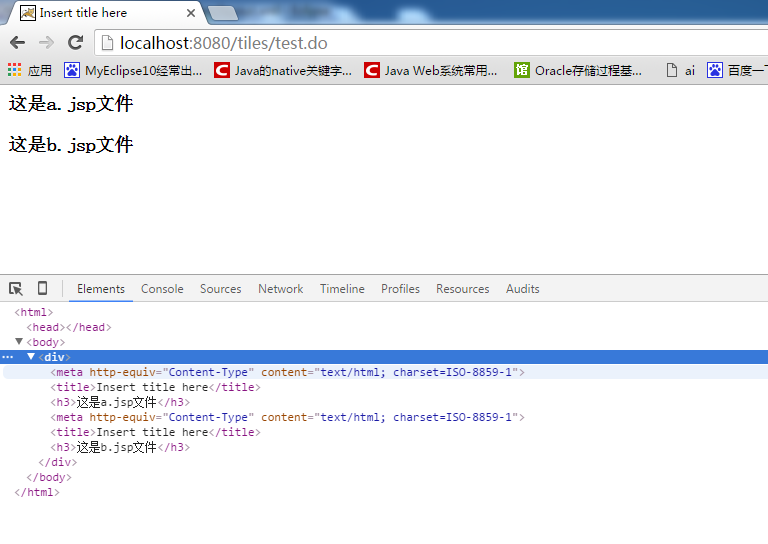
Task: Open the MyEclipse10 bookmark
Action: 133,70
